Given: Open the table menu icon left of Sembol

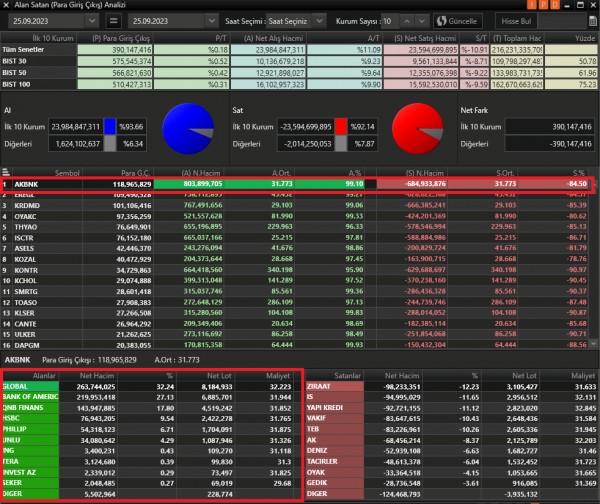Looking at the screenshot, I should pyautogui.click(x=6, y=172).
